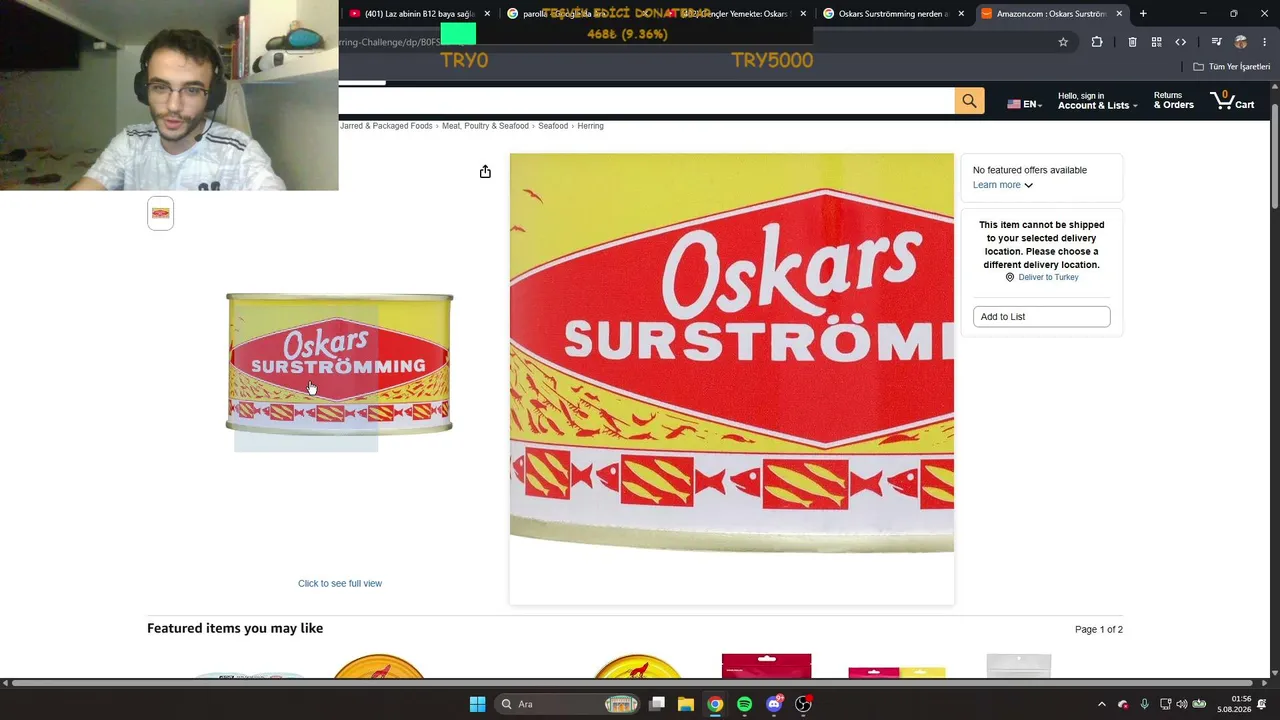Open the network tray icon
The width and height of the screenshot is (1280, 720).
pos(1164,704)
